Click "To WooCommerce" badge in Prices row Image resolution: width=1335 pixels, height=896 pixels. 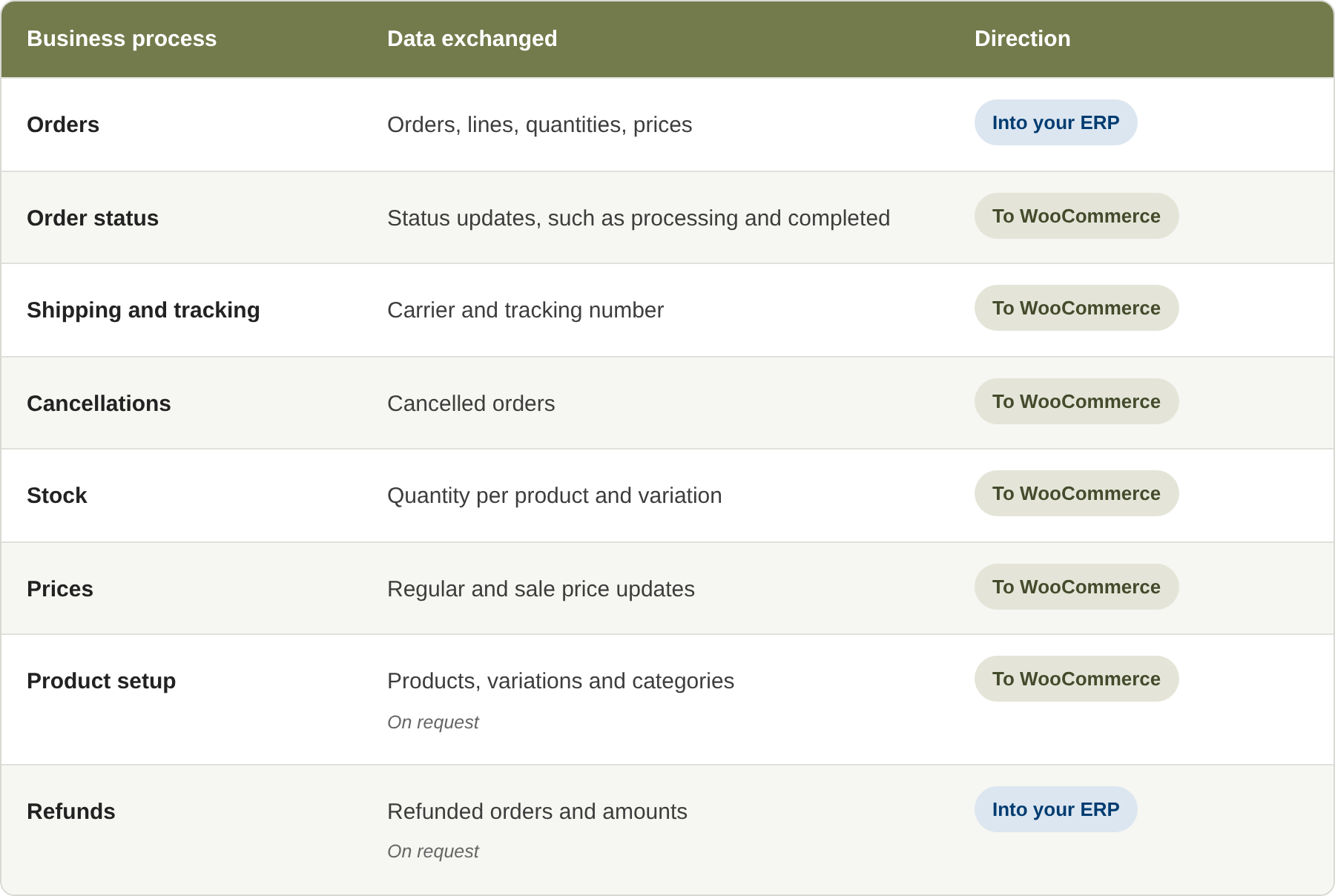click(x=1077, y=587)
